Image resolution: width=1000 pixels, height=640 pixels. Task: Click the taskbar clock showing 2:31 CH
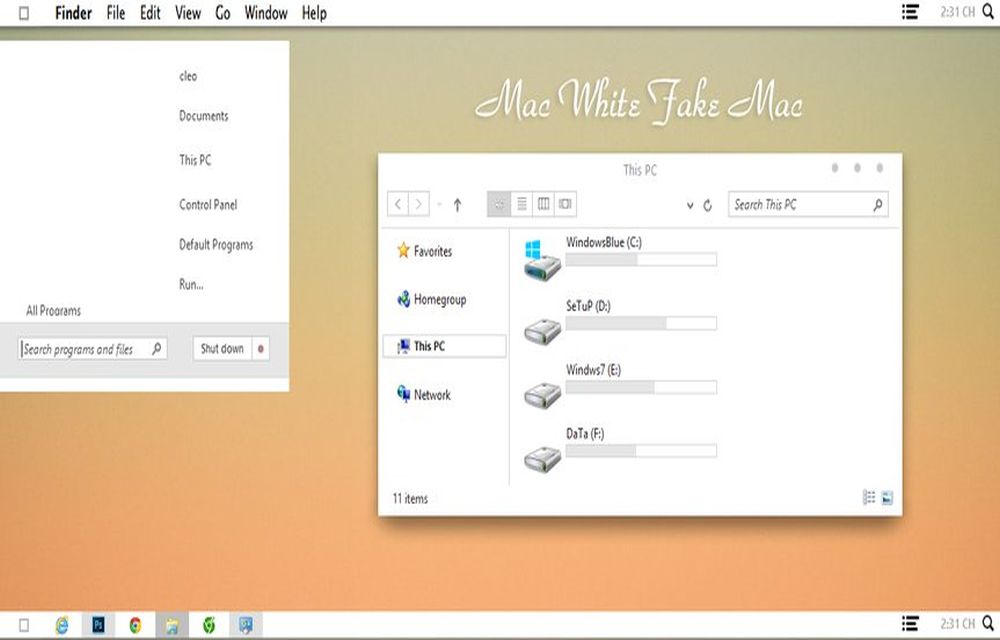coord(957,623)
